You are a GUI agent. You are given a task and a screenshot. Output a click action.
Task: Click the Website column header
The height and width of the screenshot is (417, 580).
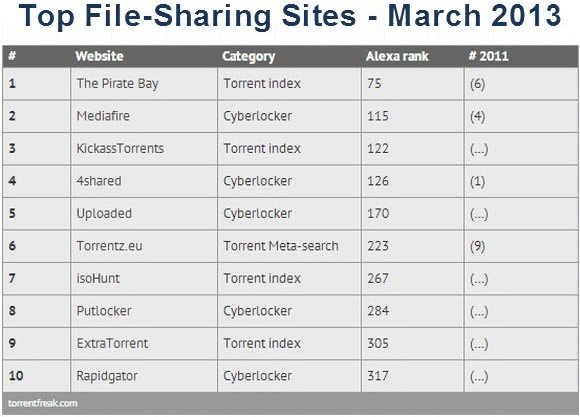pyautogui.click(x=99, y=56)
